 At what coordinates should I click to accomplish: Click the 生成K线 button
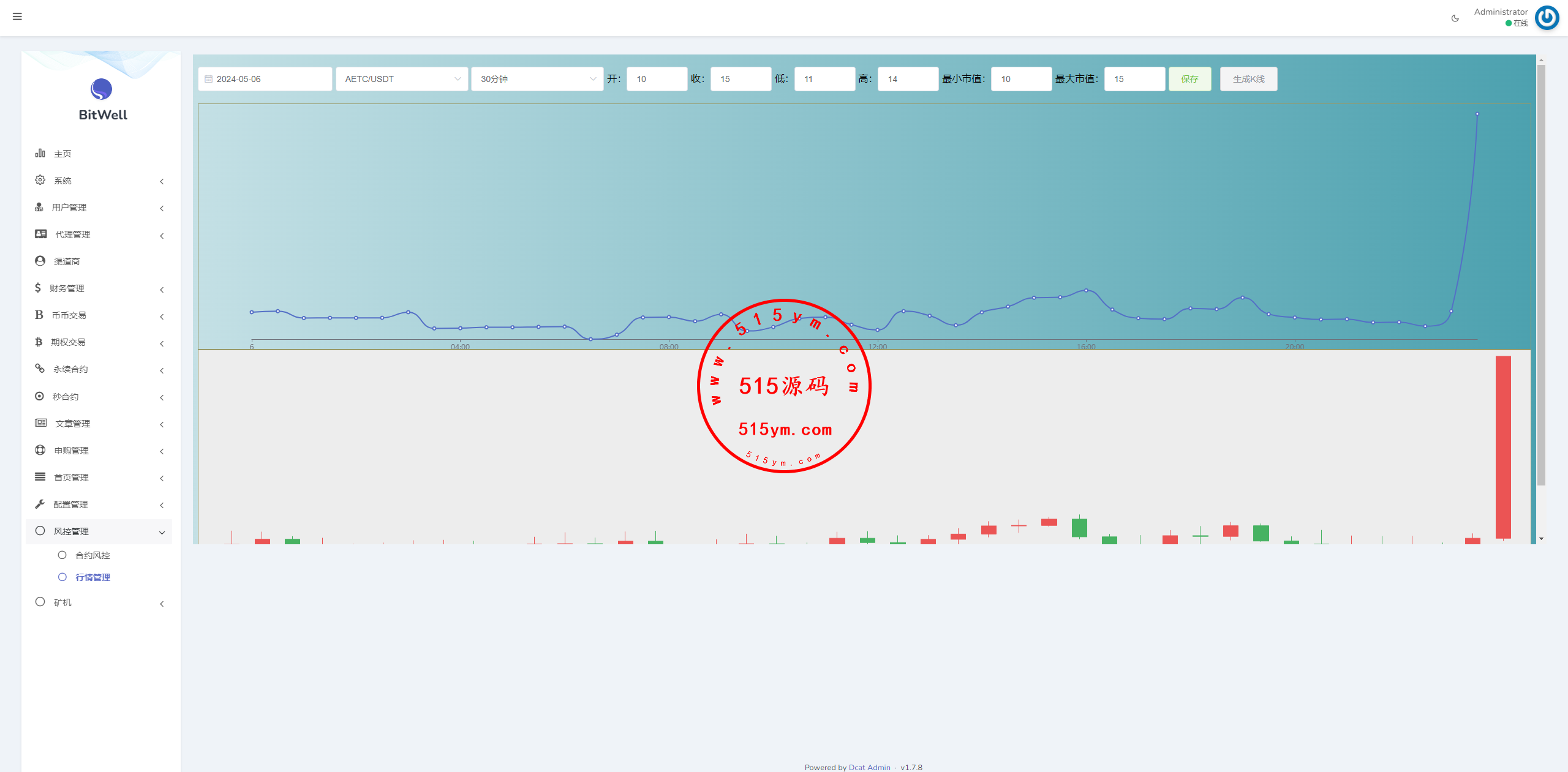pyautogui.click(x=1248, y=79)
